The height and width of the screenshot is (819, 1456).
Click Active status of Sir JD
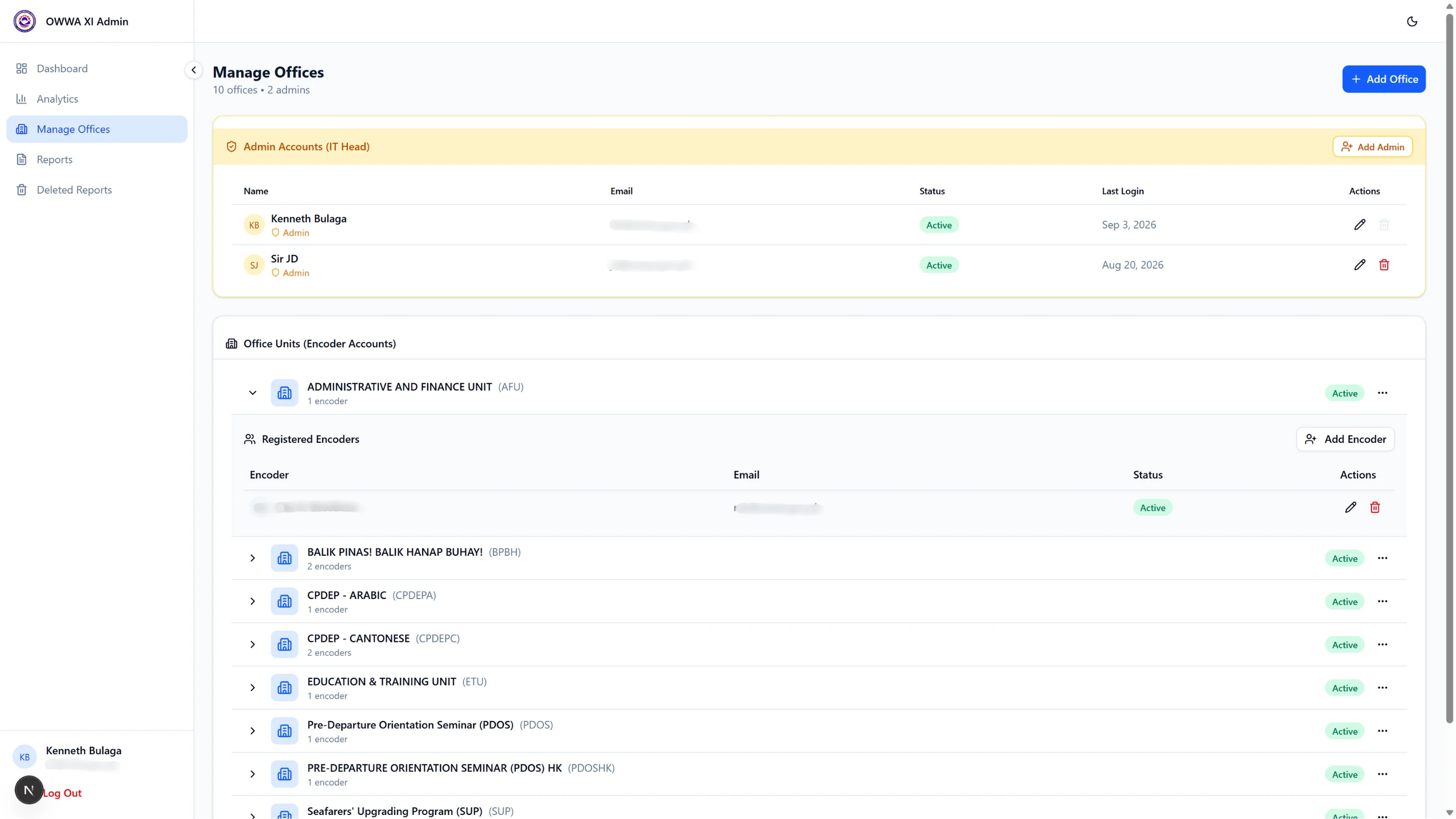[x=939, y=265]
